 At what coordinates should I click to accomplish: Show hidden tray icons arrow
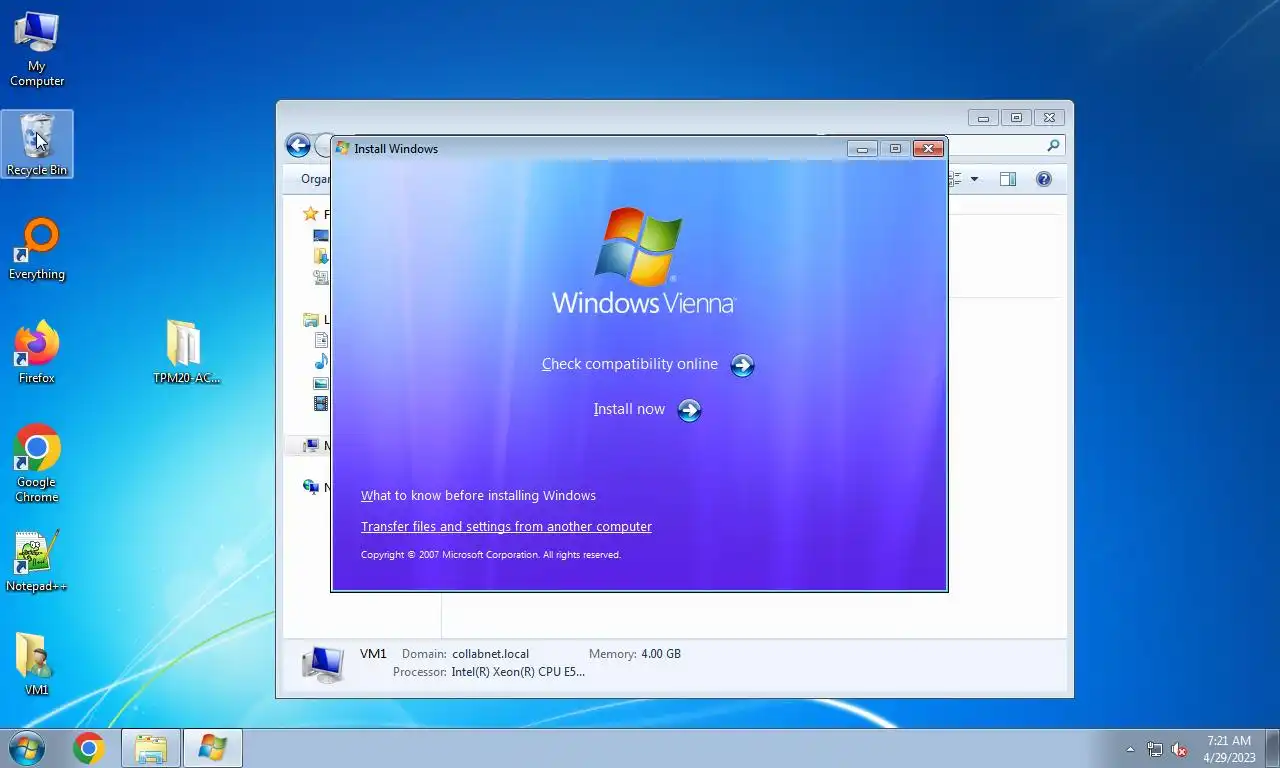1130,749
